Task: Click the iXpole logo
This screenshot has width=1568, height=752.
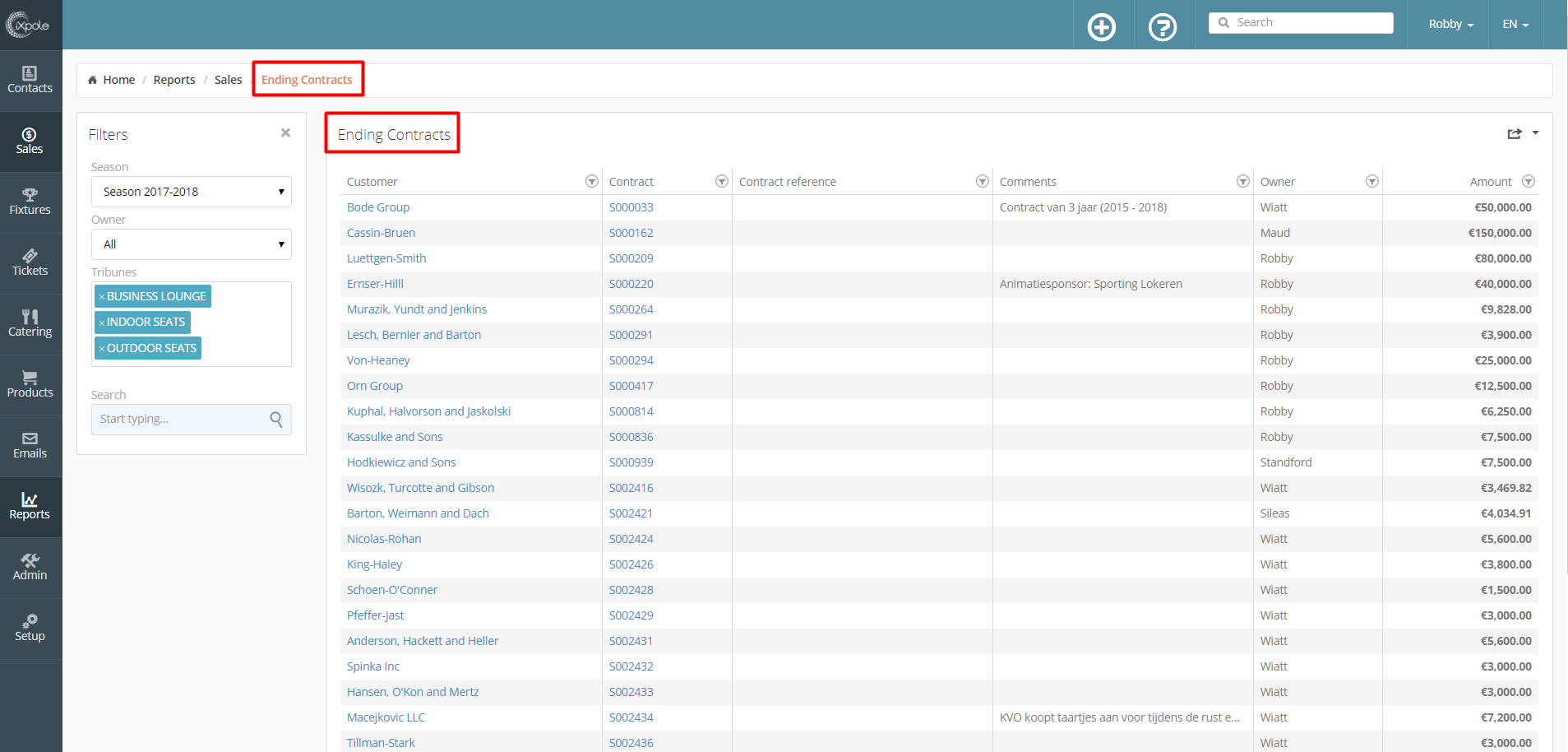Action: [28, 25]
